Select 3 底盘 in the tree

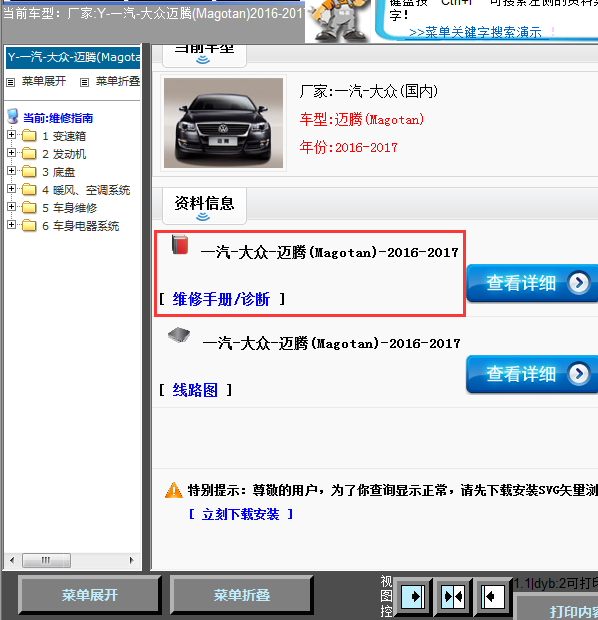click(x=59, y=172)
